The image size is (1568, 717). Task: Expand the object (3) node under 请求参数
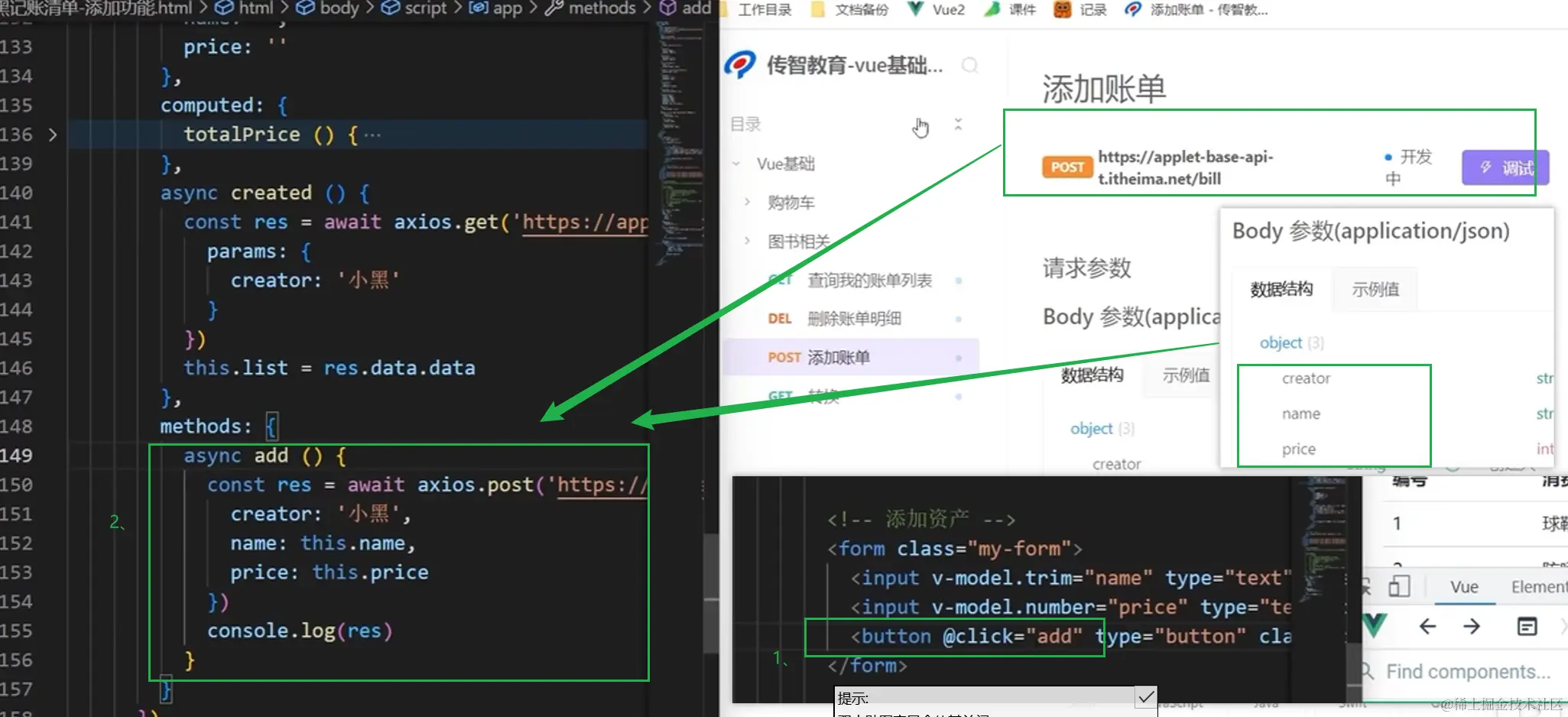click(1102, 428)
